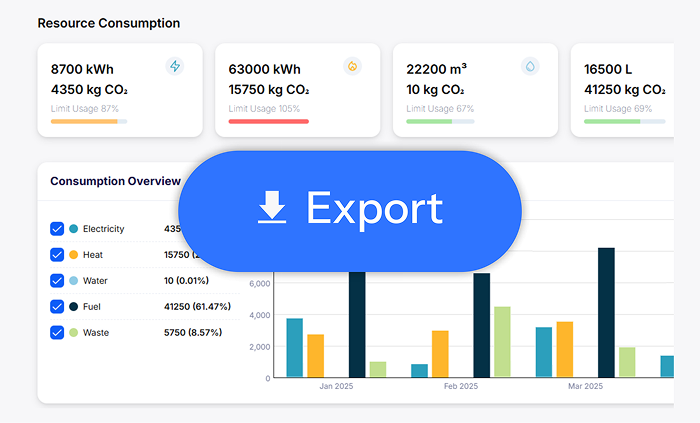This screenshot has height=423, width=700.
Task: Uncheck the Heat checkbox
Action: click(57, 255)
